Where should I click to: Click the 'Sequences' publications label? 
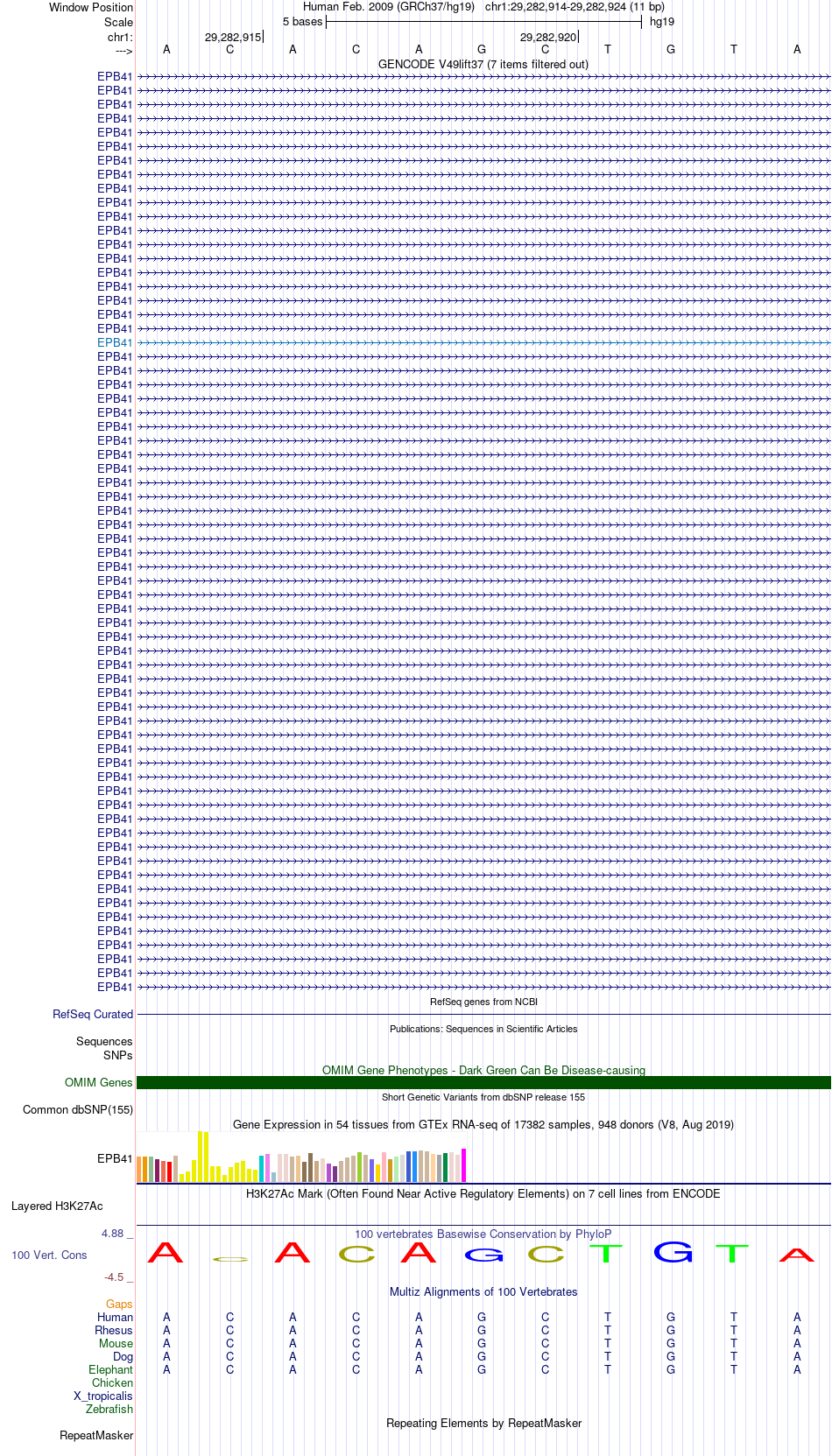point(104,1041)
